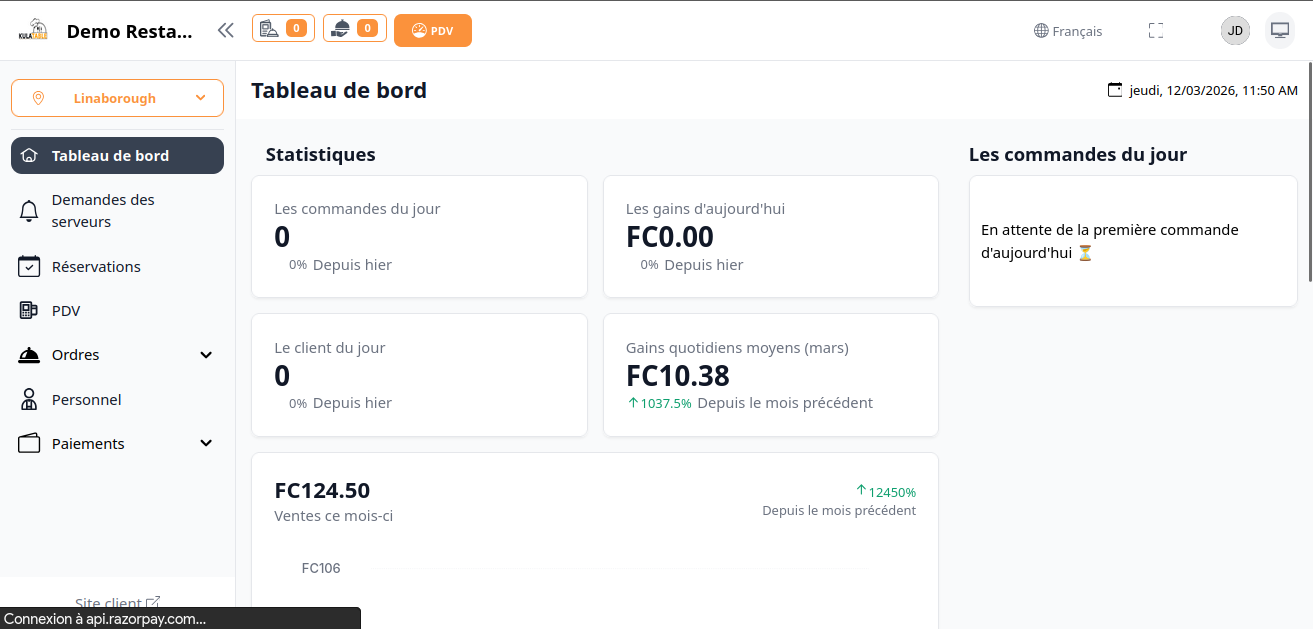Expand the Paiements submenu
The image size is (1313, 629).
point(206,444)
